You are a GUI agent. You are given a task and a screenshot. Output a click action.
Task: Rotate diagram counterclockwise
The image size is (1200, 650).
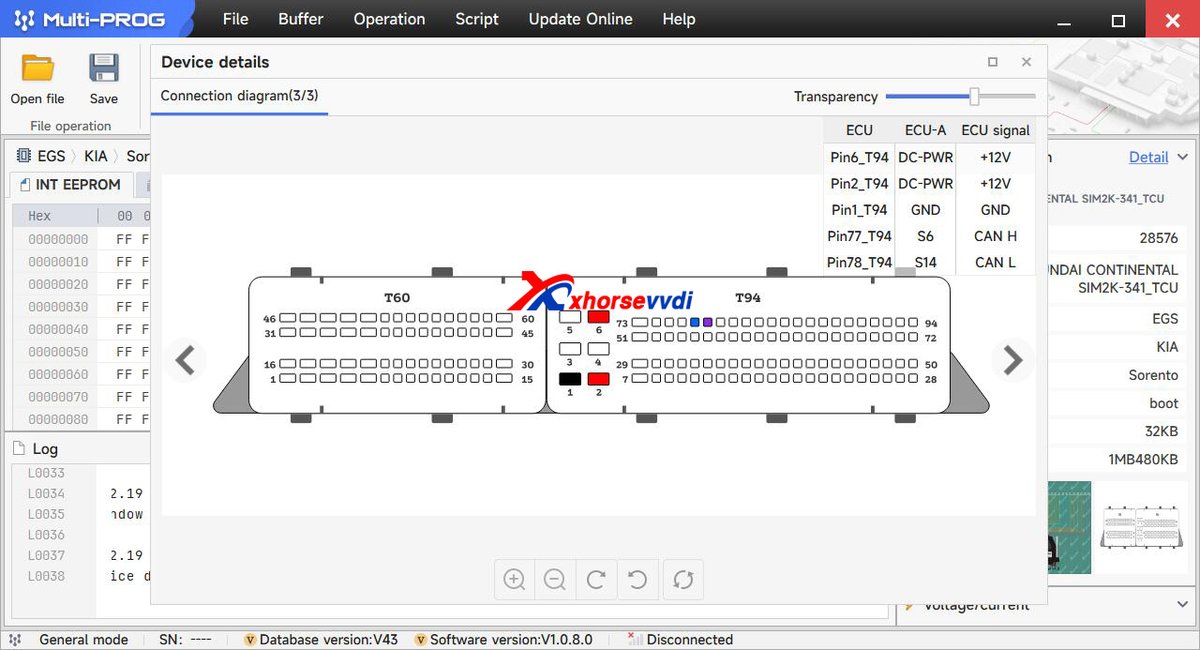(x=637, y=579)
